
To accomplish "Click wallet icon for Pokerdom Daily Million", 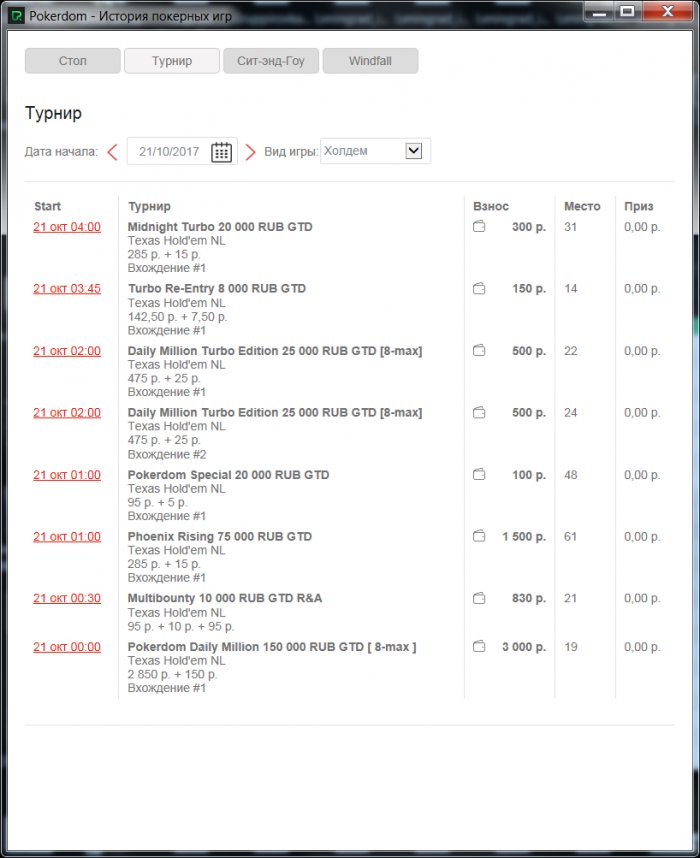I will pyautogui.click(x=479, y=647).
